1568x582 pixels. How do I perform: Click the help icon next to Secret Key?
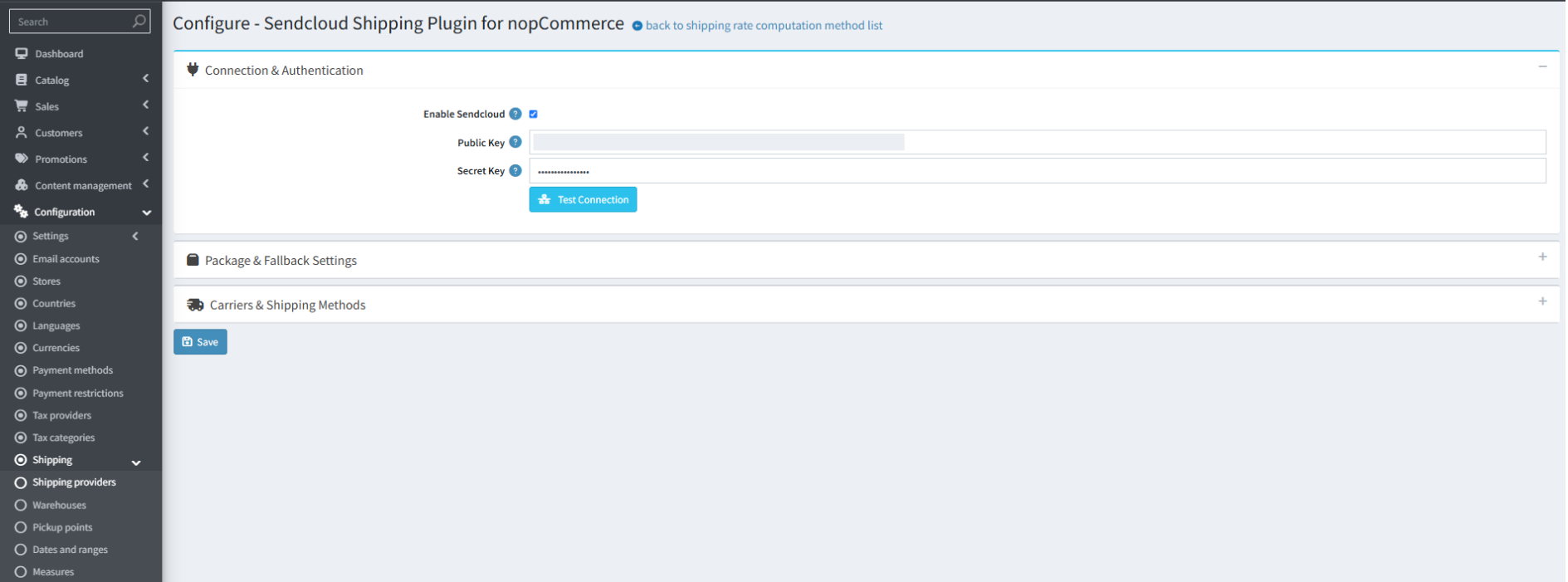pyautogui.click(x=515, y=170)
